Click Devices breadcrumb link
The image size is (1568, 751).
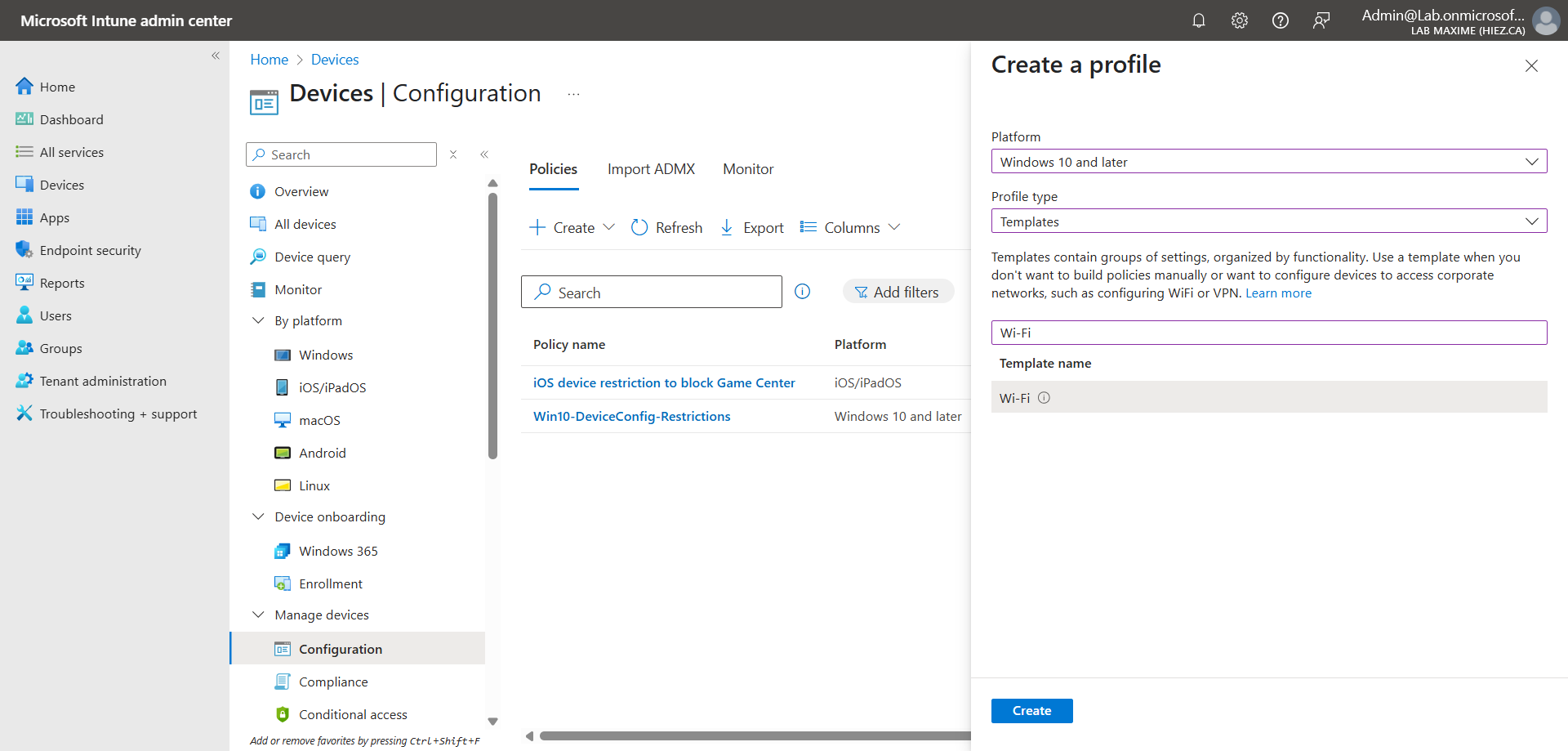(x=335, y=60)
